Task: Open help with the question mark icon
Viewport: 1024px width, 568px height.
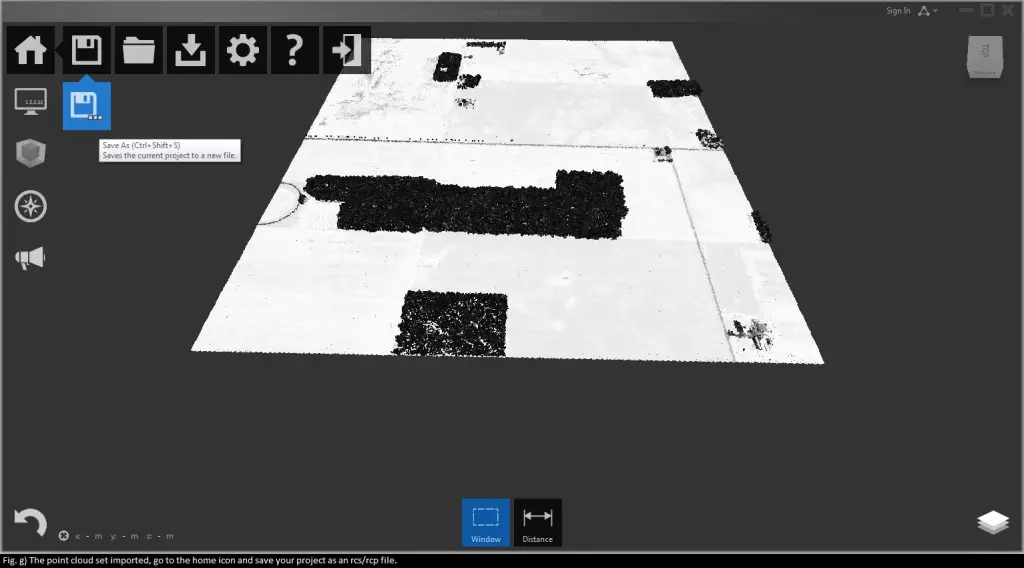Action: pos(294,51)
